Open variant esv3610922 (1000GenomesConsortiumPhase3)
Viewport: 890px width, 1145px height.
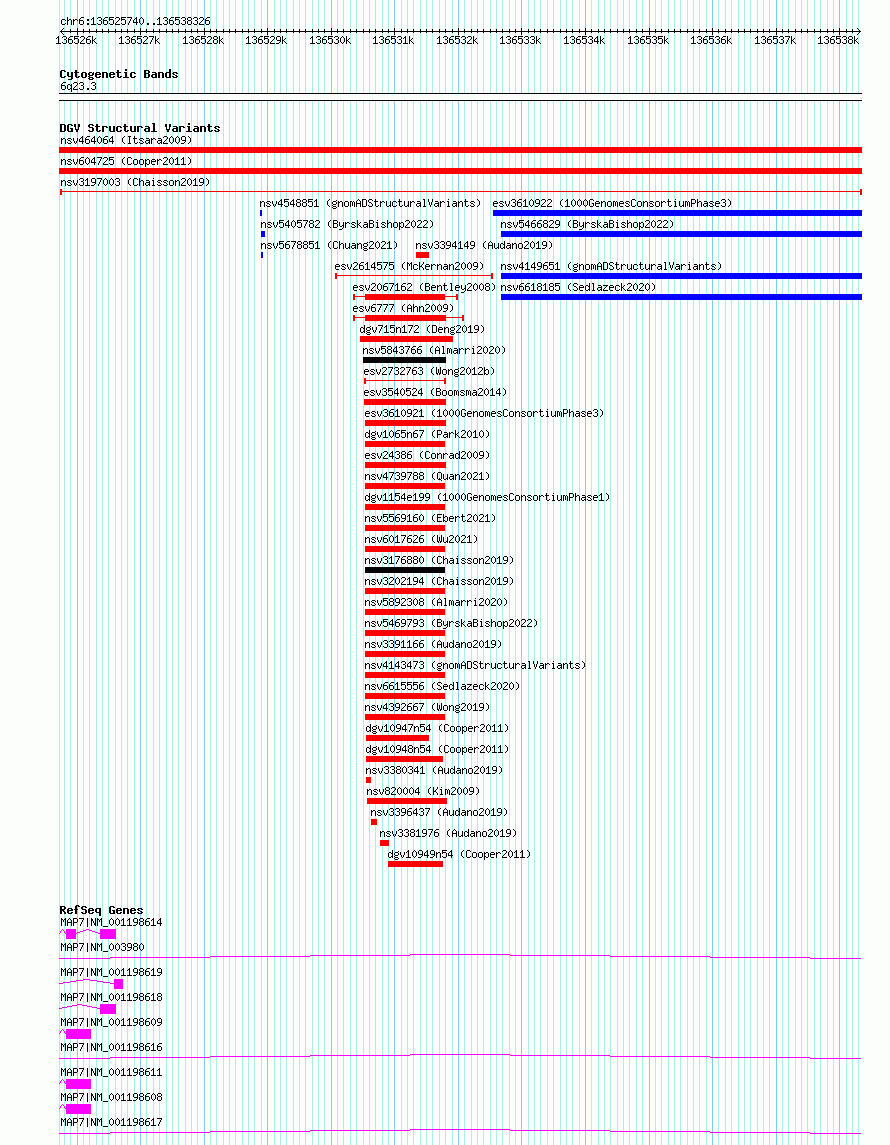[x=613, y=204]
